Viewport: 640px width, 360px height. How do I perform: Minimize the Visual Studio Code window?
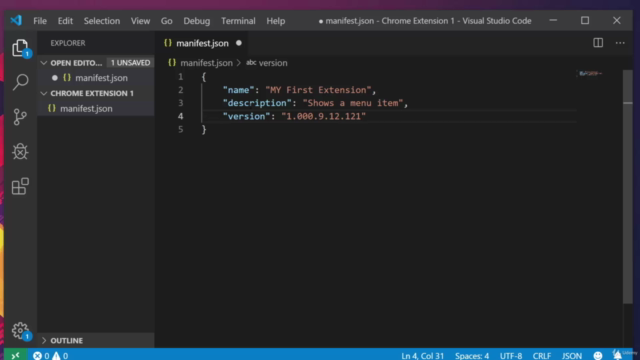pyautogui.click(x=553, y=20)
